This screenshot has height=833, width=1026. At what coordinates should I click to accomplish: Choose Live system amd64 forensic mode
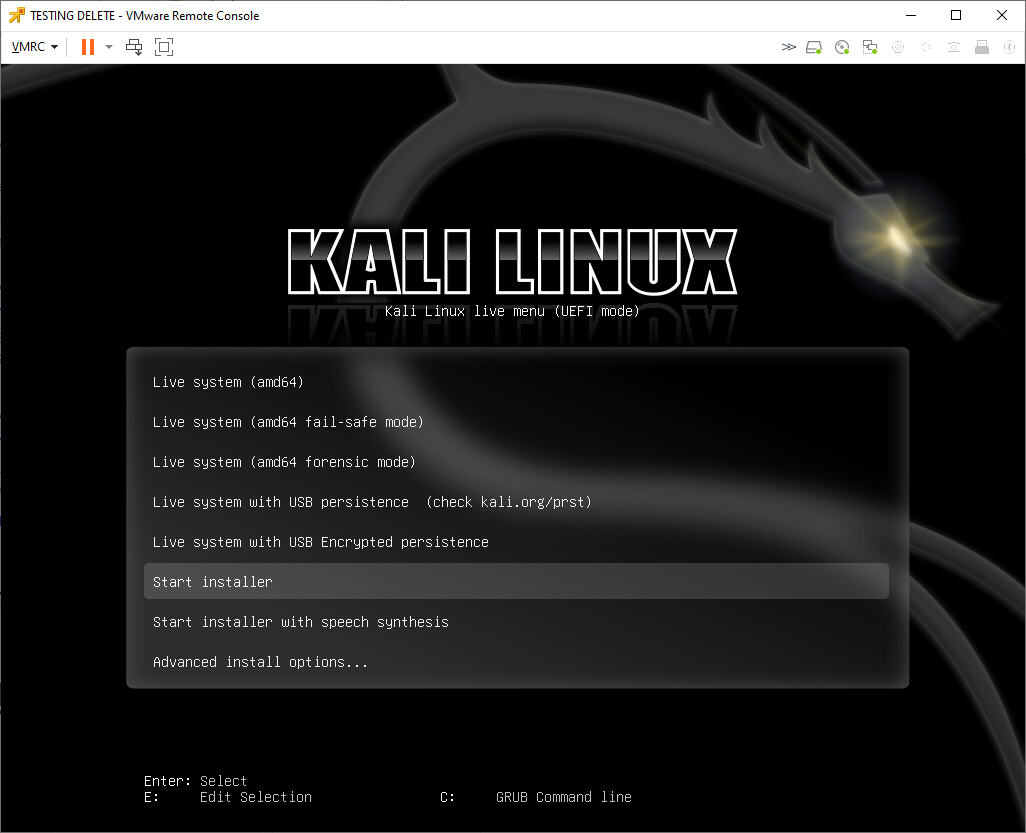[x=284, y=462]
